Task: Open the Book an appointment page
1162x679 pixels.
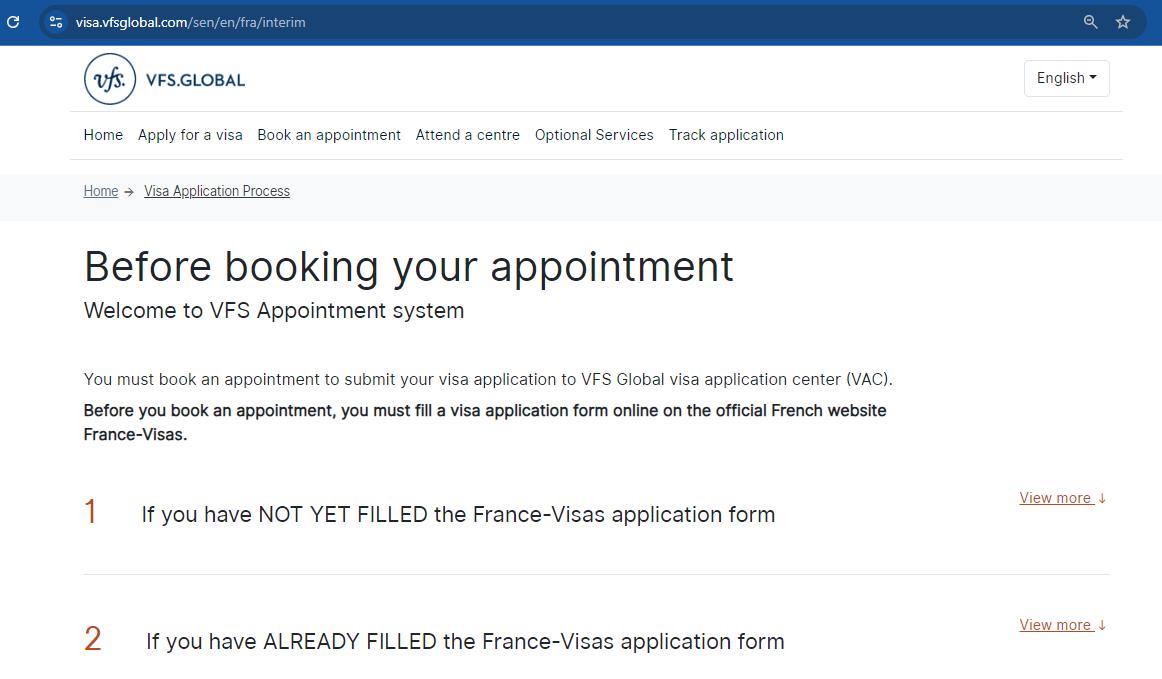Action: [328, 135]
